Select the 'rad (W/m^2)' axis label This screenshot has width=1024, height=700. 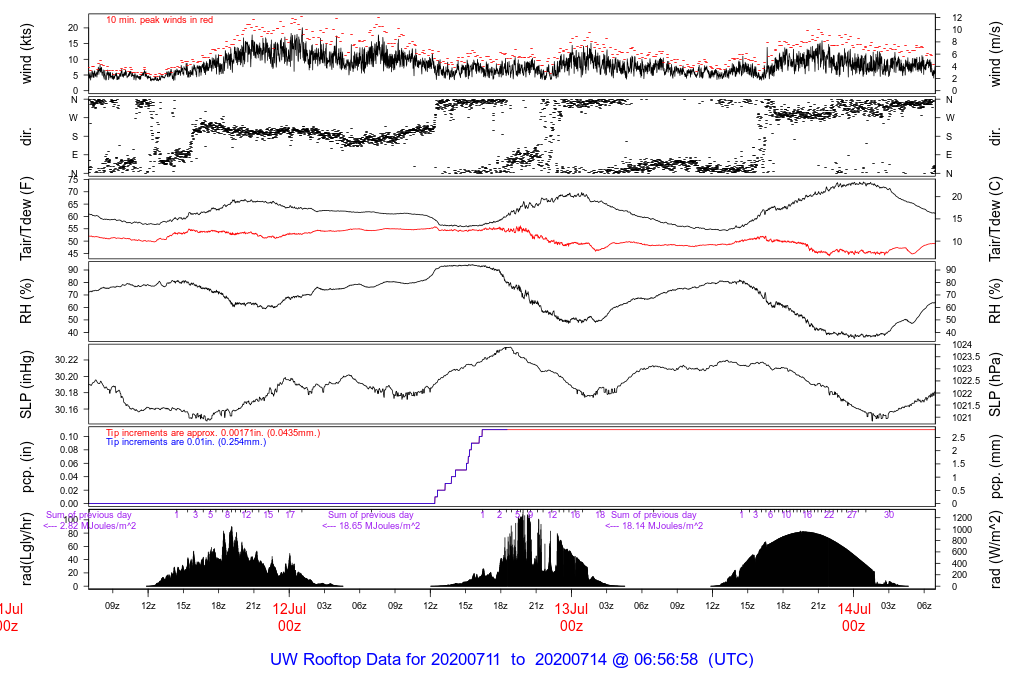click(x=995, y=549)
